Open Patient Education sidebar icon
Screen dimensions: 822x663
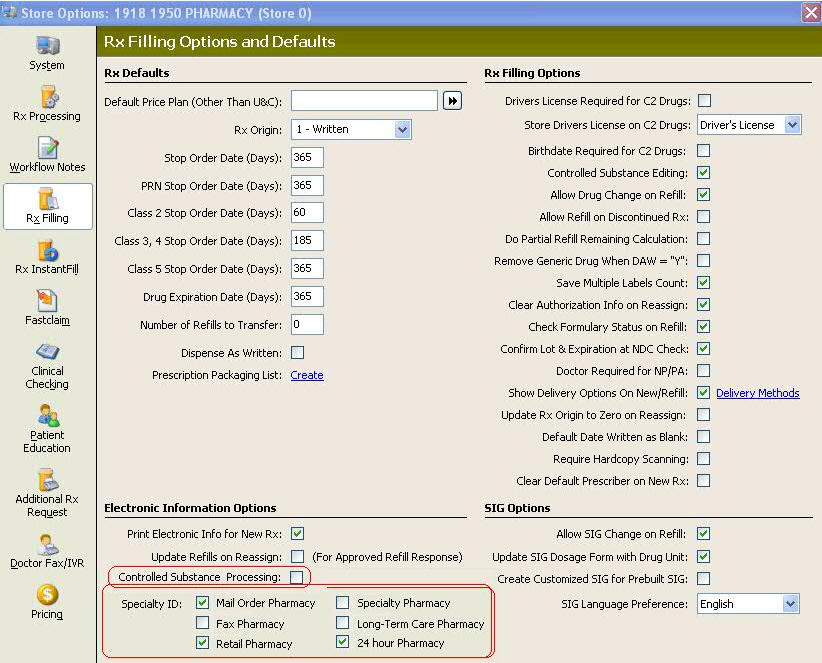pyautogui.click(x=47, y=416)
